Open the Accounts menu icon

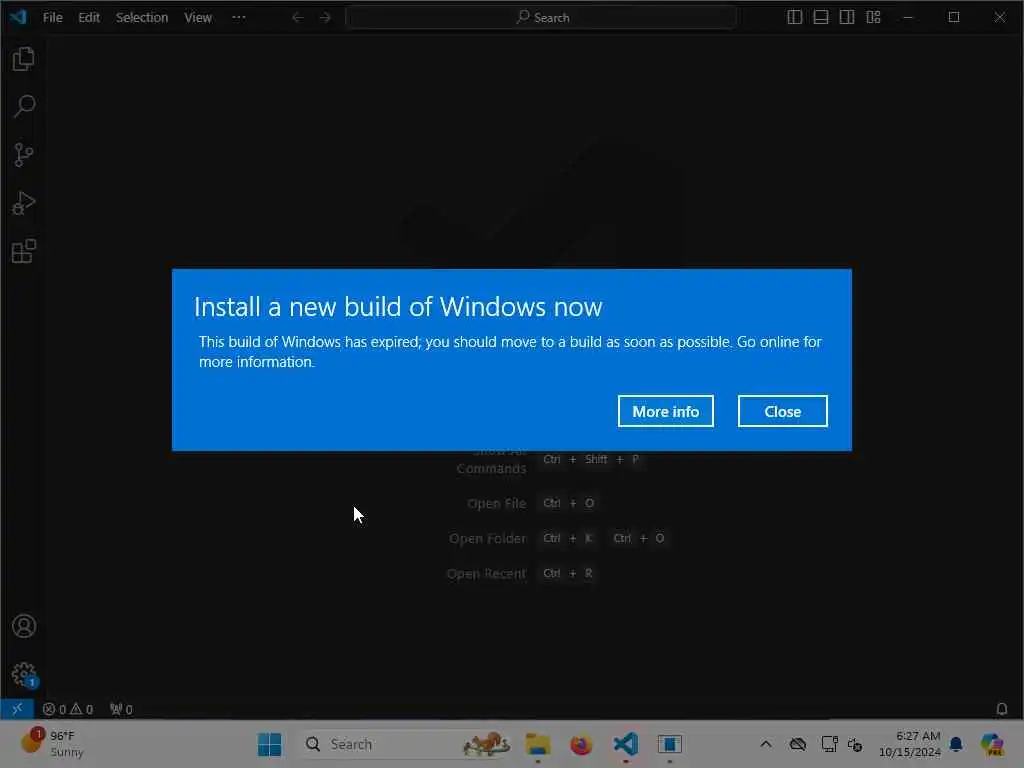[x=24, y=626]
